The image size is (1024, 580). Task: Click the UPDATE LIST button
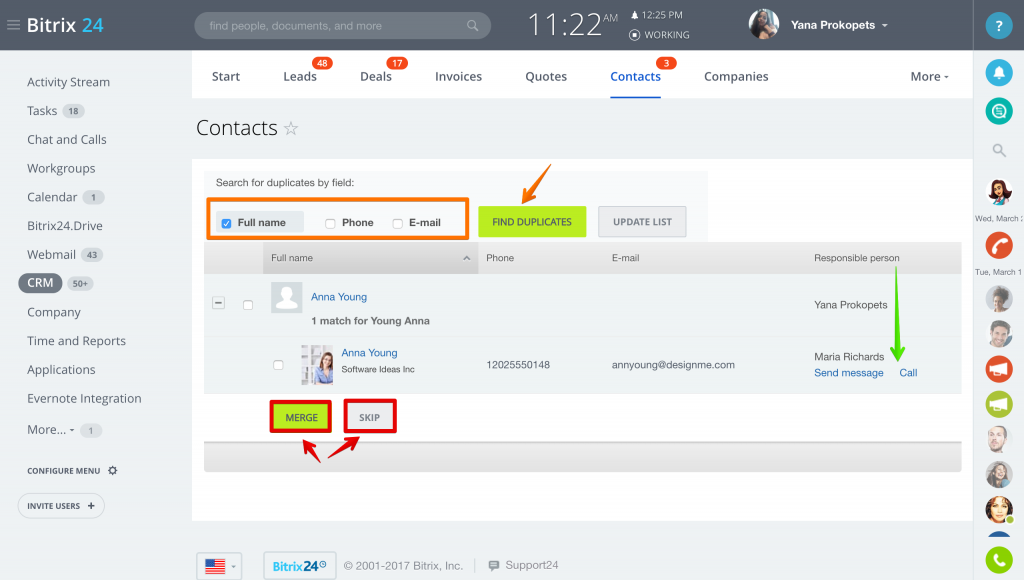pyautogui.click(x=642, y=222)
